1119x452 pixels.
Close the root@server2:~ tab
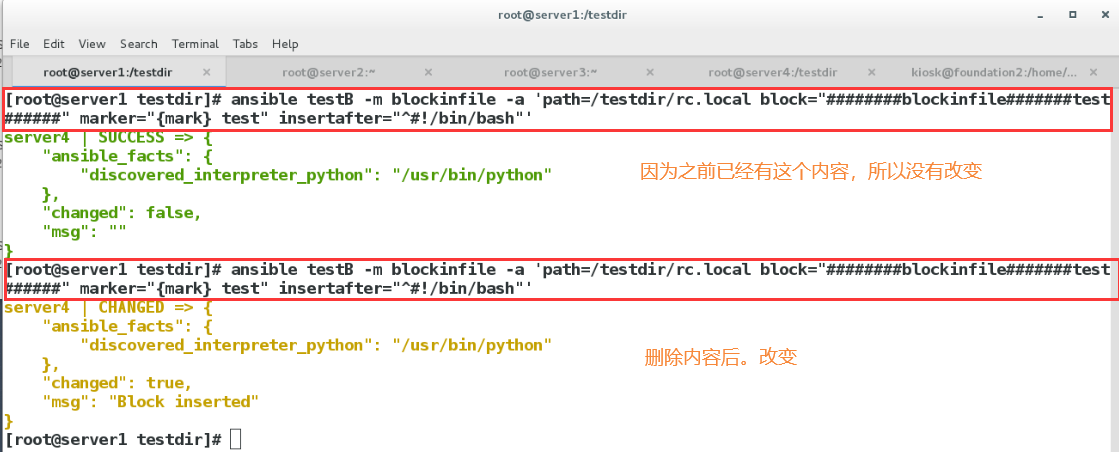click(428, 72)
